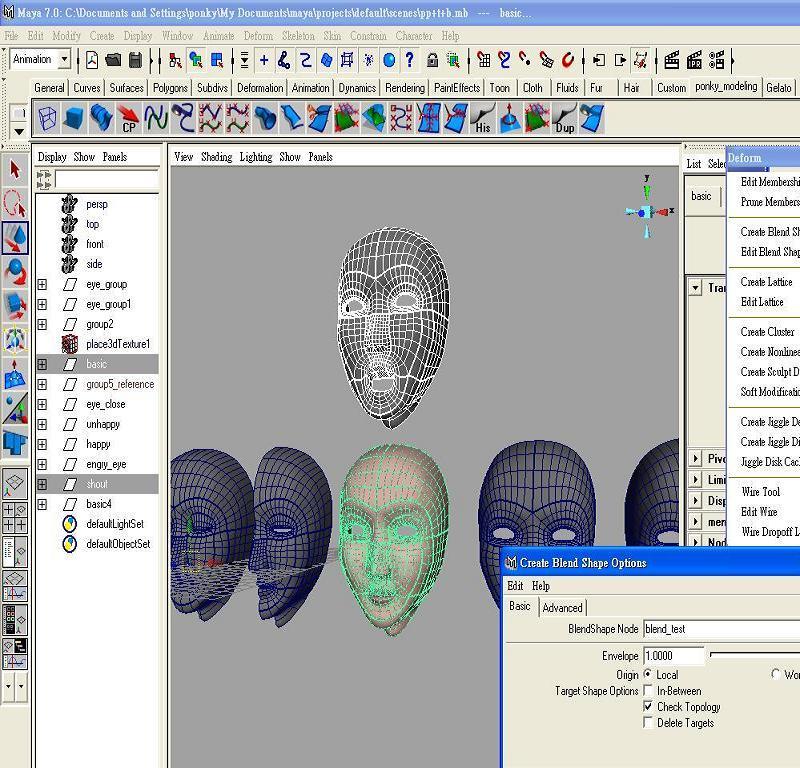Switch to select by hierarchy mode
Screen dimensions: 800x768
click(x=175, y=61)
